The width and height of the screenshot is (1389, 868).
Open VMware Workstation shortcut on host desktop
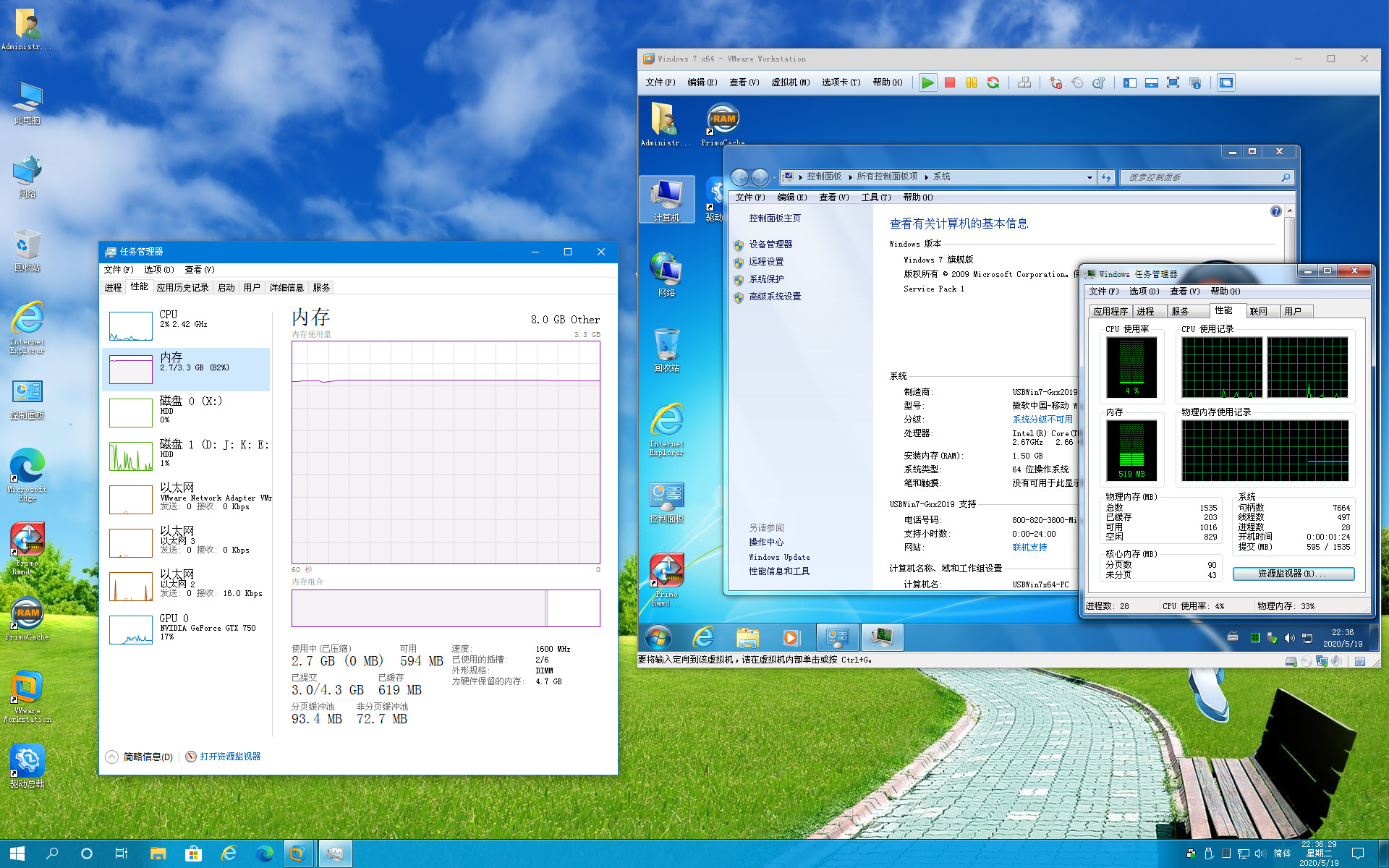click(x=27, y=697)
